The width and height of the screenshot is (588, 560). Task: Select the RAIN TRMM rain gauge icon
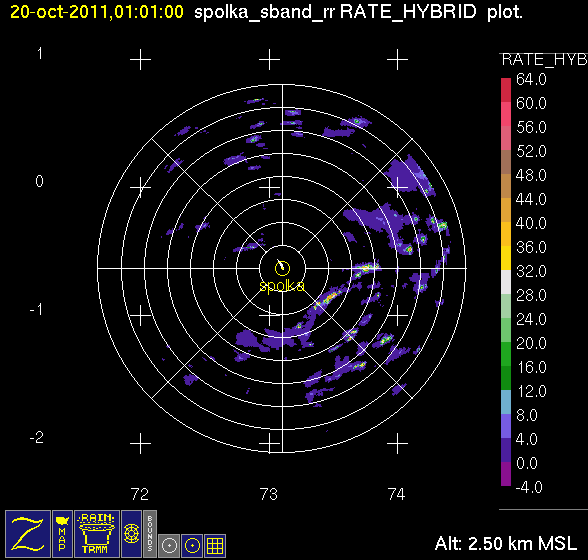[x=97, y=534]
